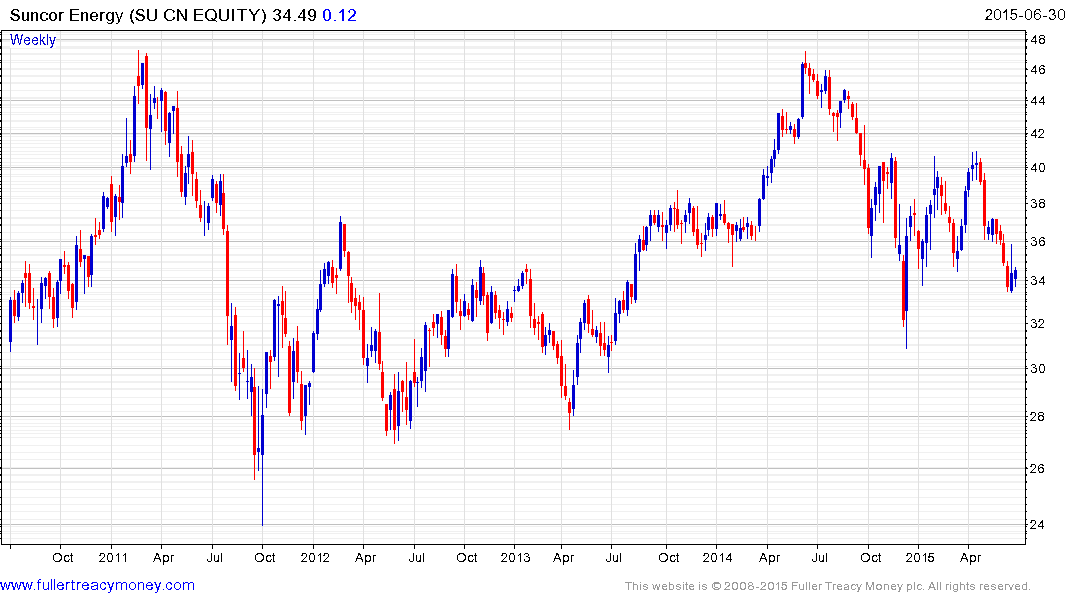
Task: Click the 30 price axis label
Action: click(1038, 369)
